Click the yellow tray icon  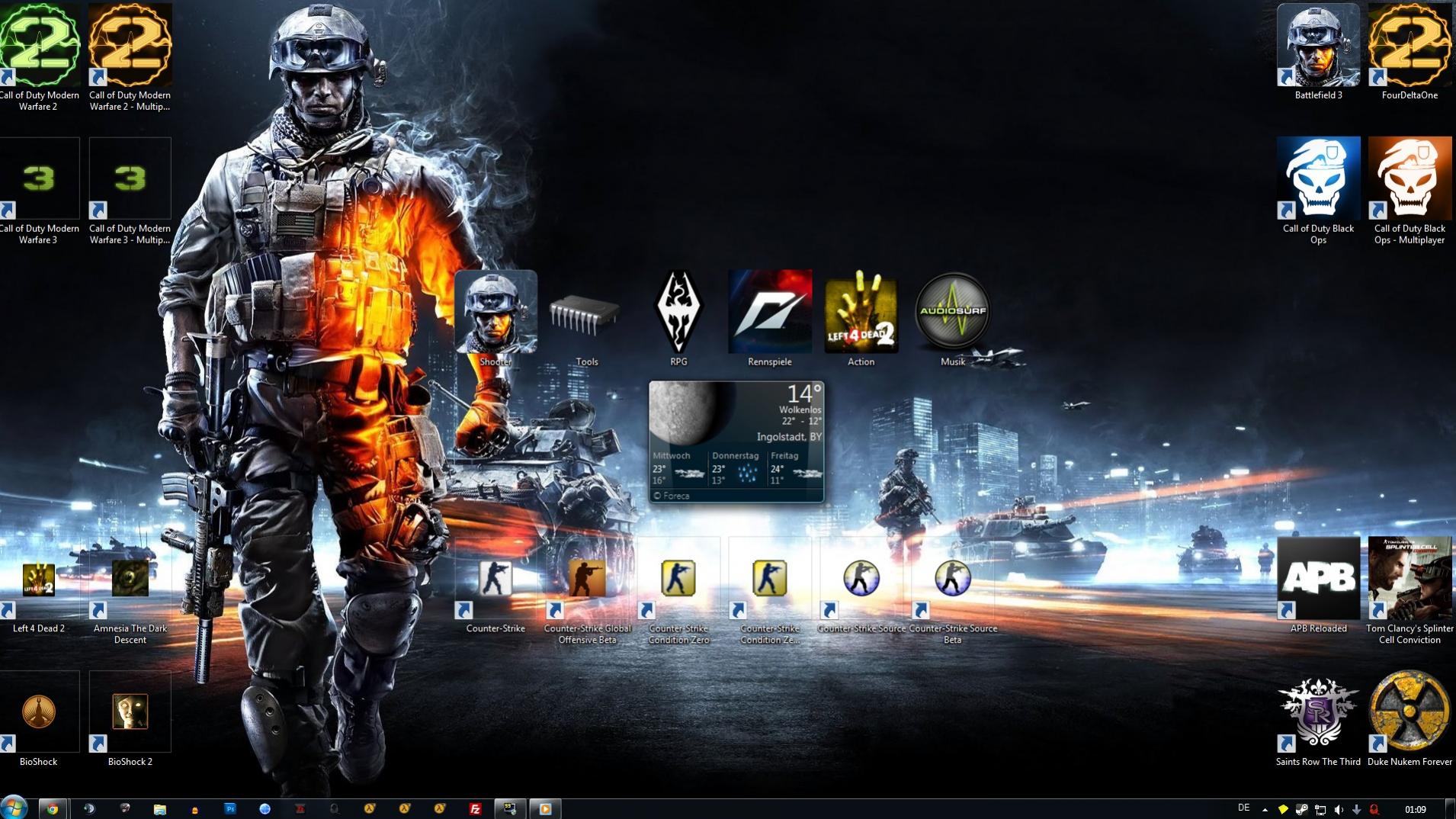click(1284, 810)
